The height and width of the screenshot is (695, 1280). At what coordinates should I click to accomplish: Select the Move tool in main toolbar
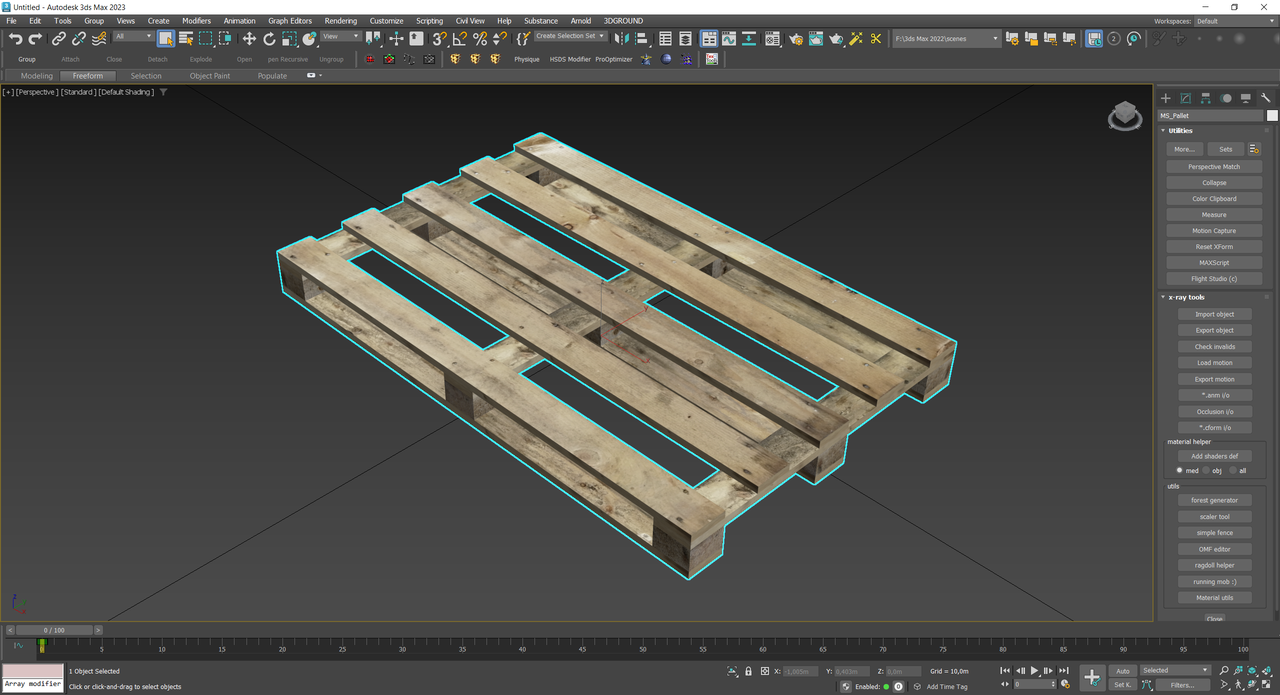point(249,39)
